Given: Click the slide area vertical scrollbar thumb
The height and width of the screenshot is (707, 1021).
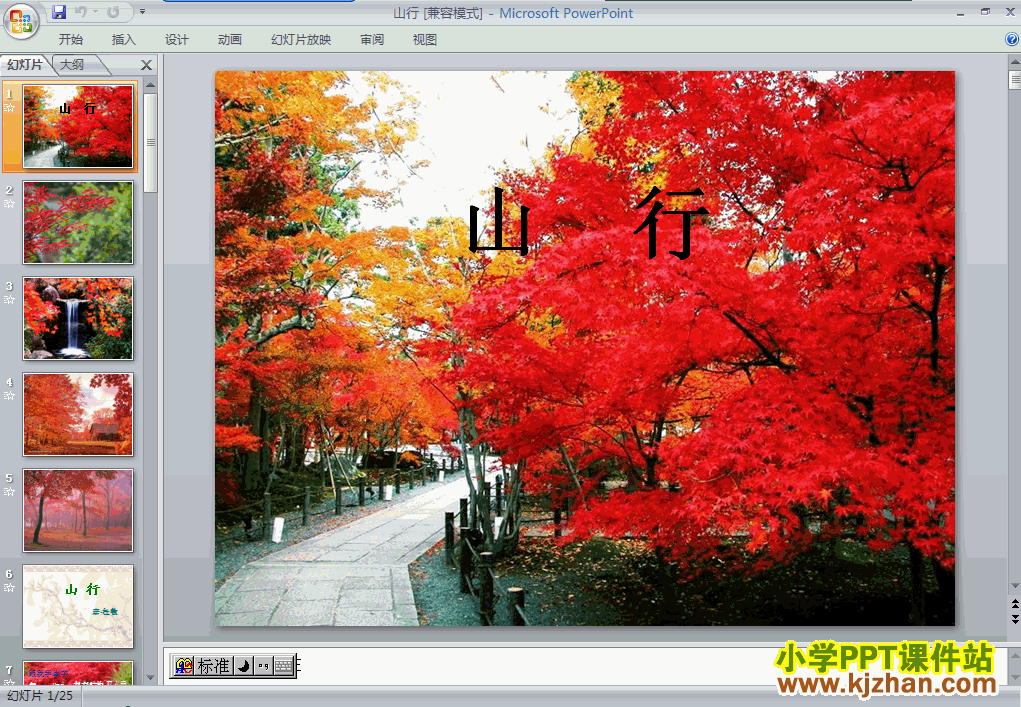Looking at the screenshot, I should click(1014, 79).
